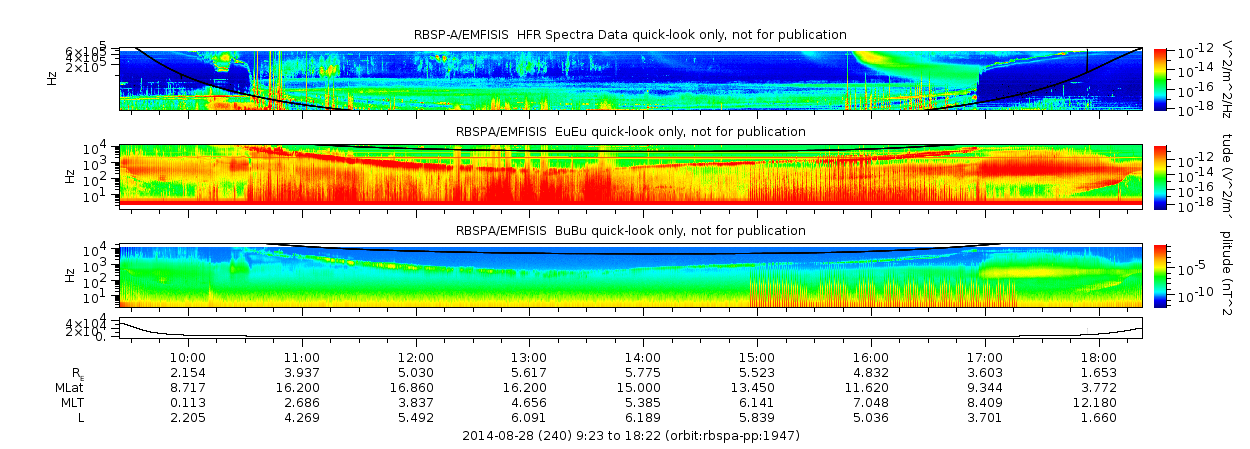Click the 12:00 time axis label
The image size is (1250, 449).
[416, 357]
